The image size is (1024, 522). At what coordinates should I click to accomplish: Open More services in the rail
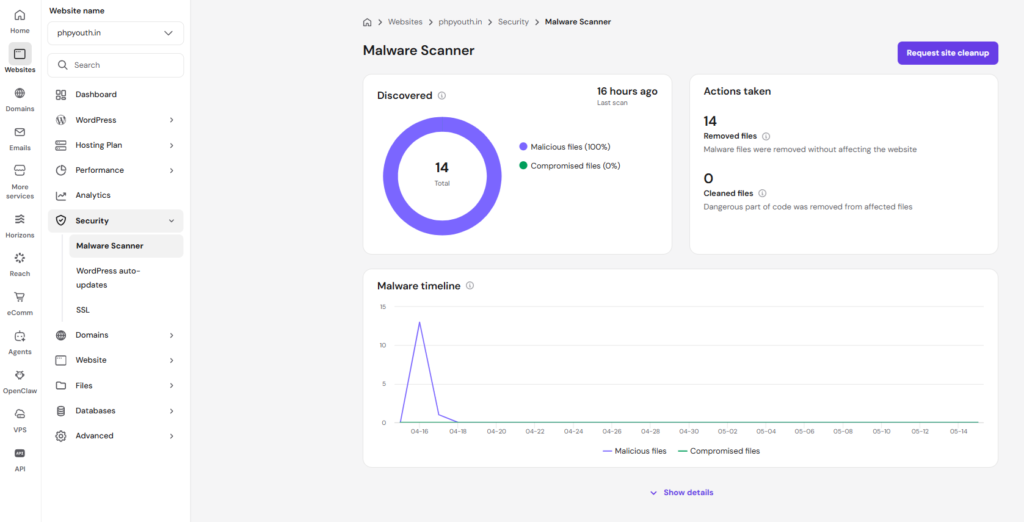coord(20,181)
